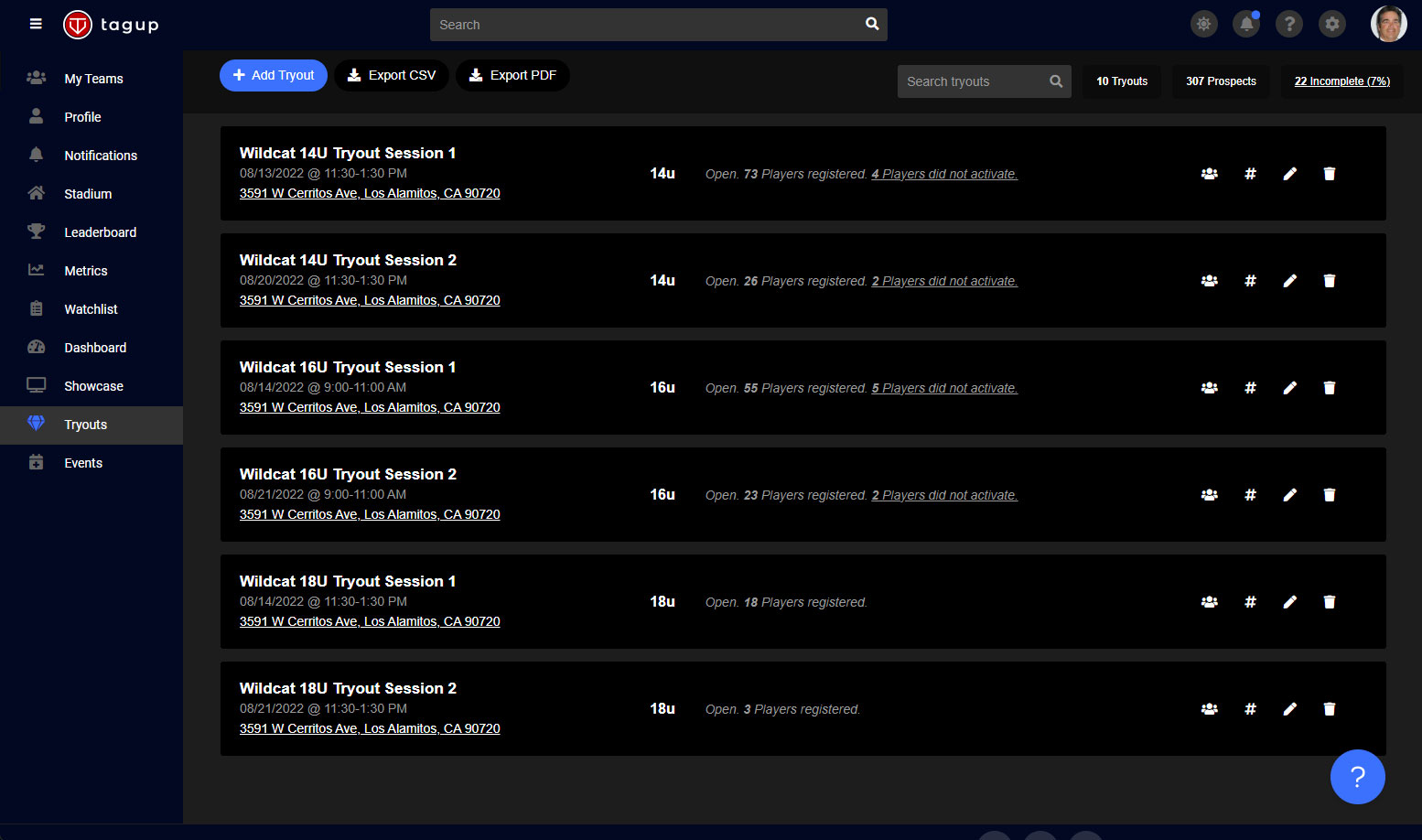The height and width of the screenshot is (840, 1422).
Task: Open Leaderboard in the sidebar
Action: click(x=100, y=232)
